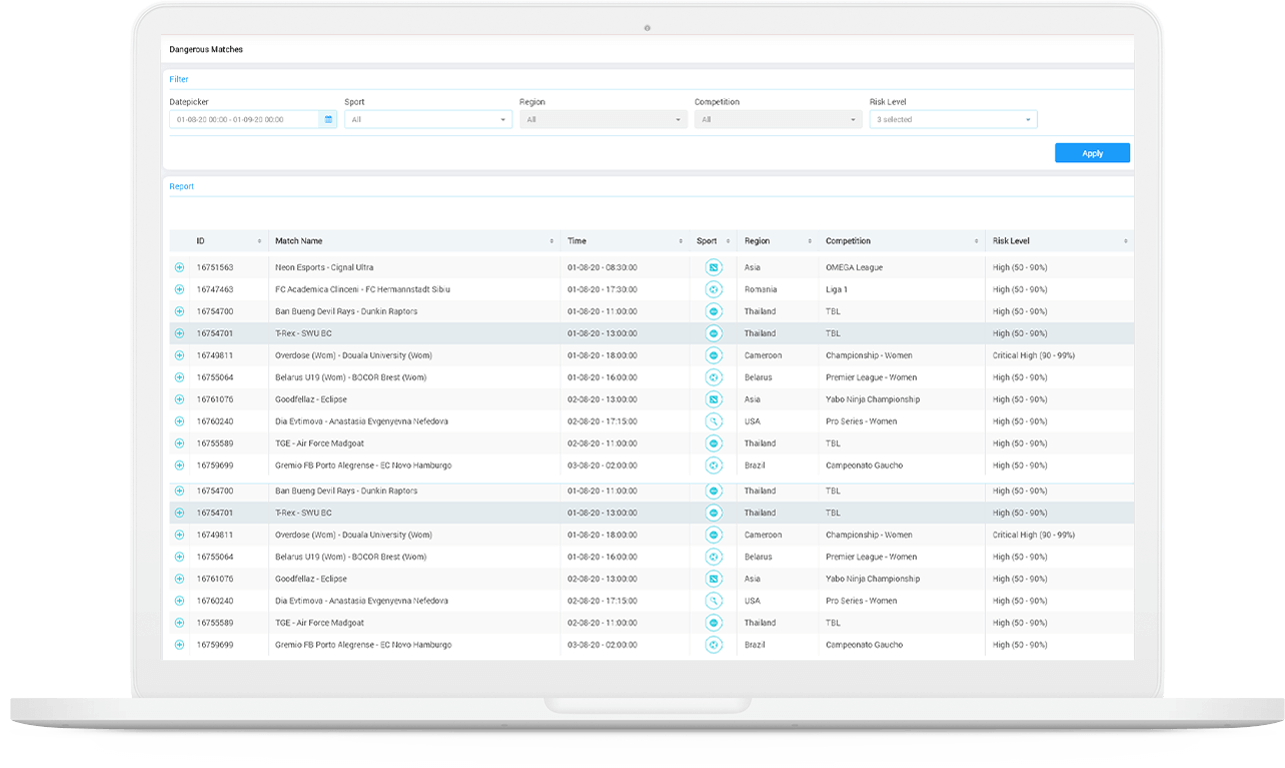Expand row details for match ID 16747463
This screenshot has width=1285, height=768.
coord(180,290)
